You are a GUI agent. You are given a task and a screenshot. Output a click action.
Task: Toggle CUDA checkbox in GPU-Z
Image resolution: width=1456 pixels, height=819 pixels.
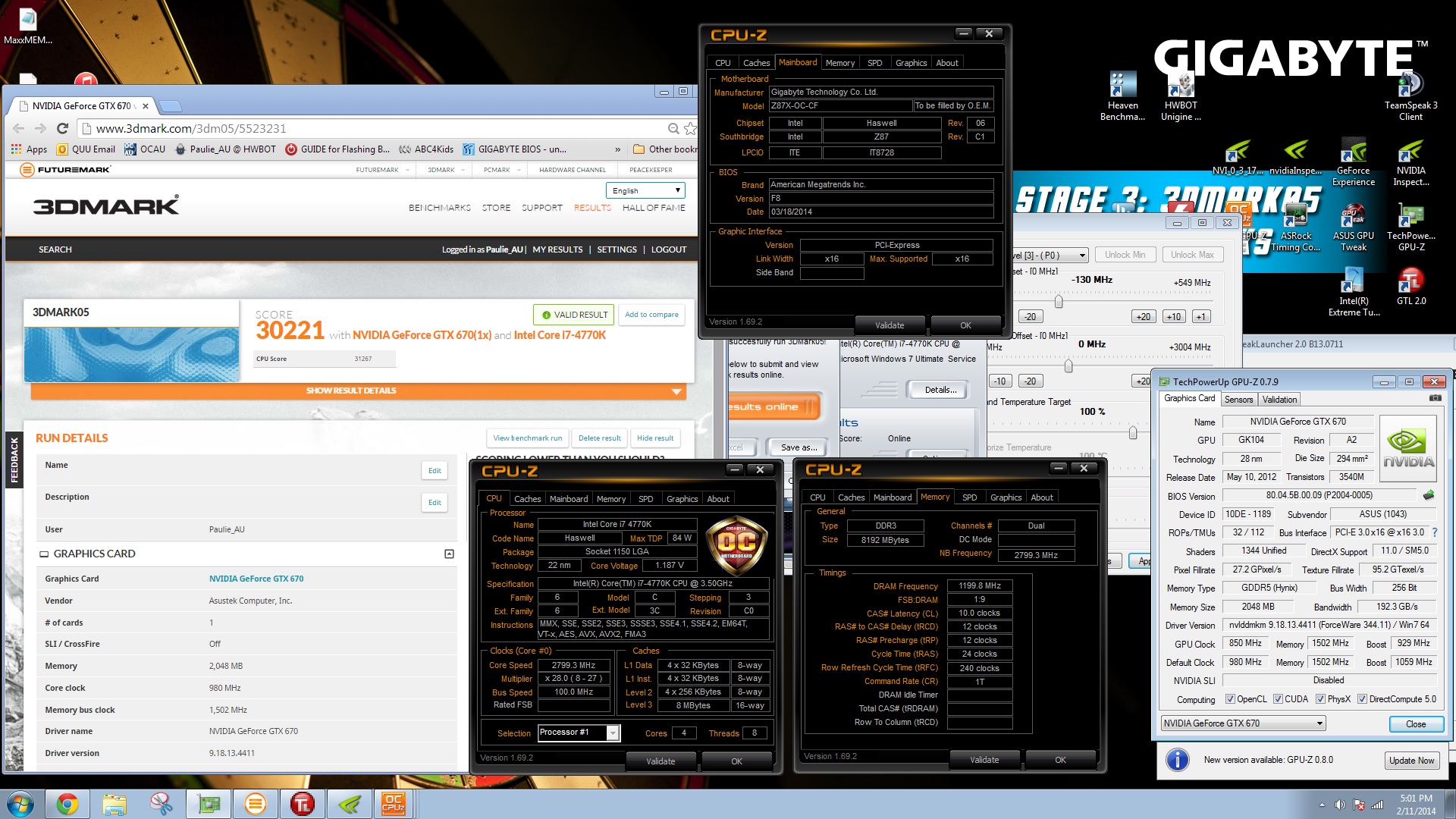coord(1278,699)
